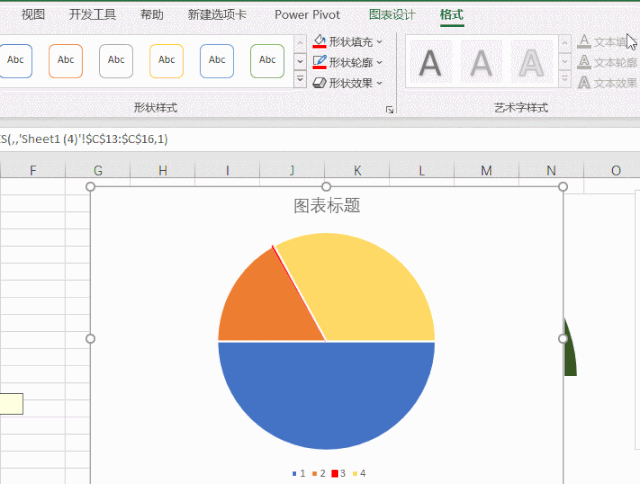Select column header K
This screenshot has height=484, width=640.
click(357, 170)
